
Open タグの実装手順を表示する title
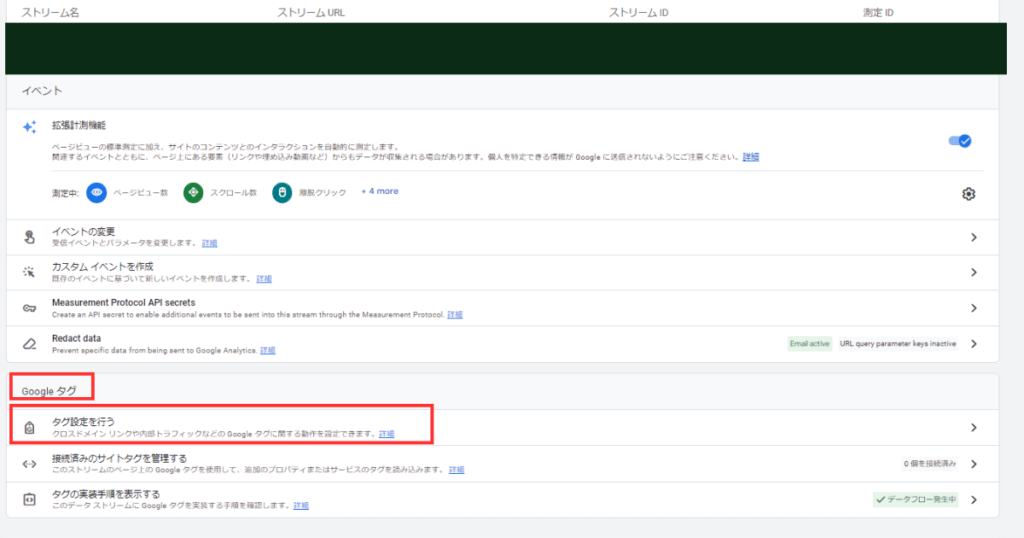pyautogui.click(x=106, y=494)
